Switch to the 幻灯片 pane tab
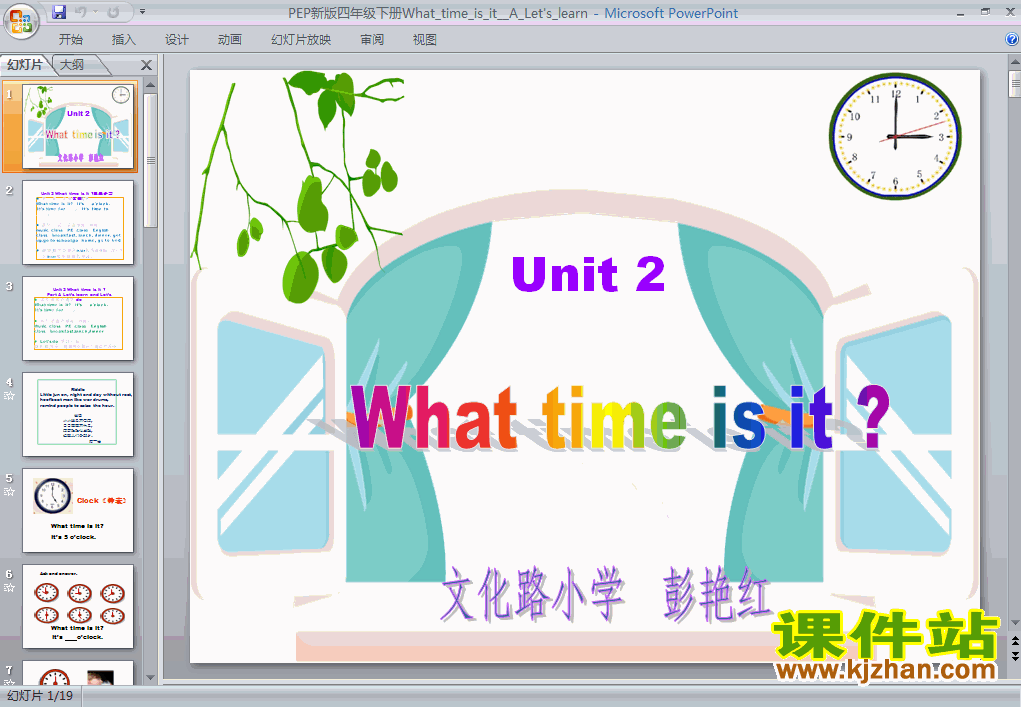The height and width of the screenshot is (707, 1021). pos(25,64)
